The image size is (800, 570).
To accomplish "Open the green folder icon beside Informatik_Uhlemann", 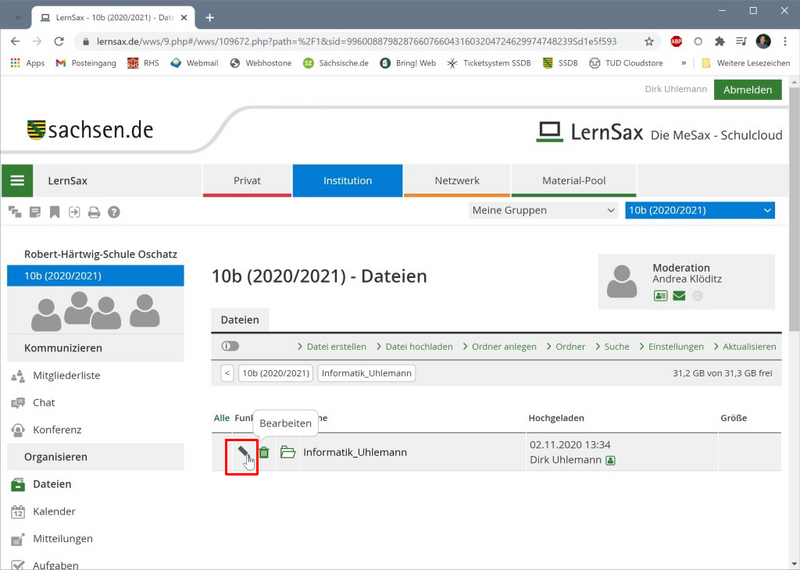I will pos(288,453).
